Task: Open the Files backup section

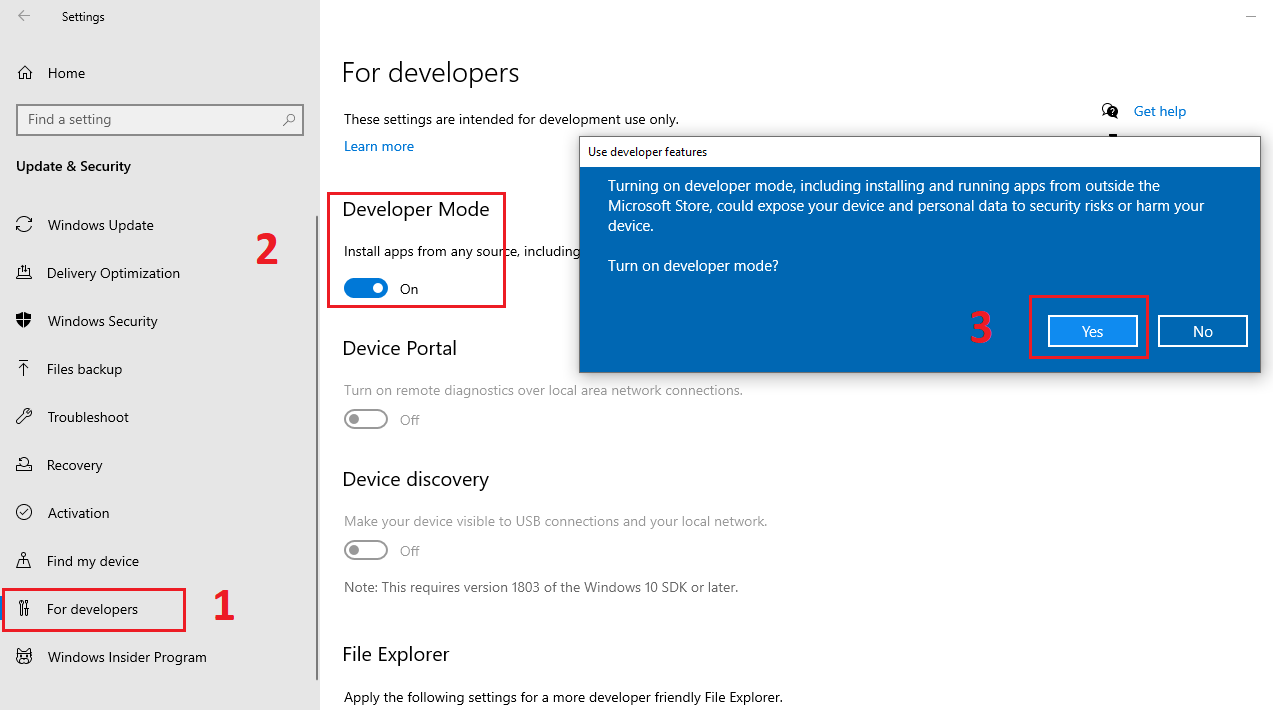Action: click(x=84, y=369)
